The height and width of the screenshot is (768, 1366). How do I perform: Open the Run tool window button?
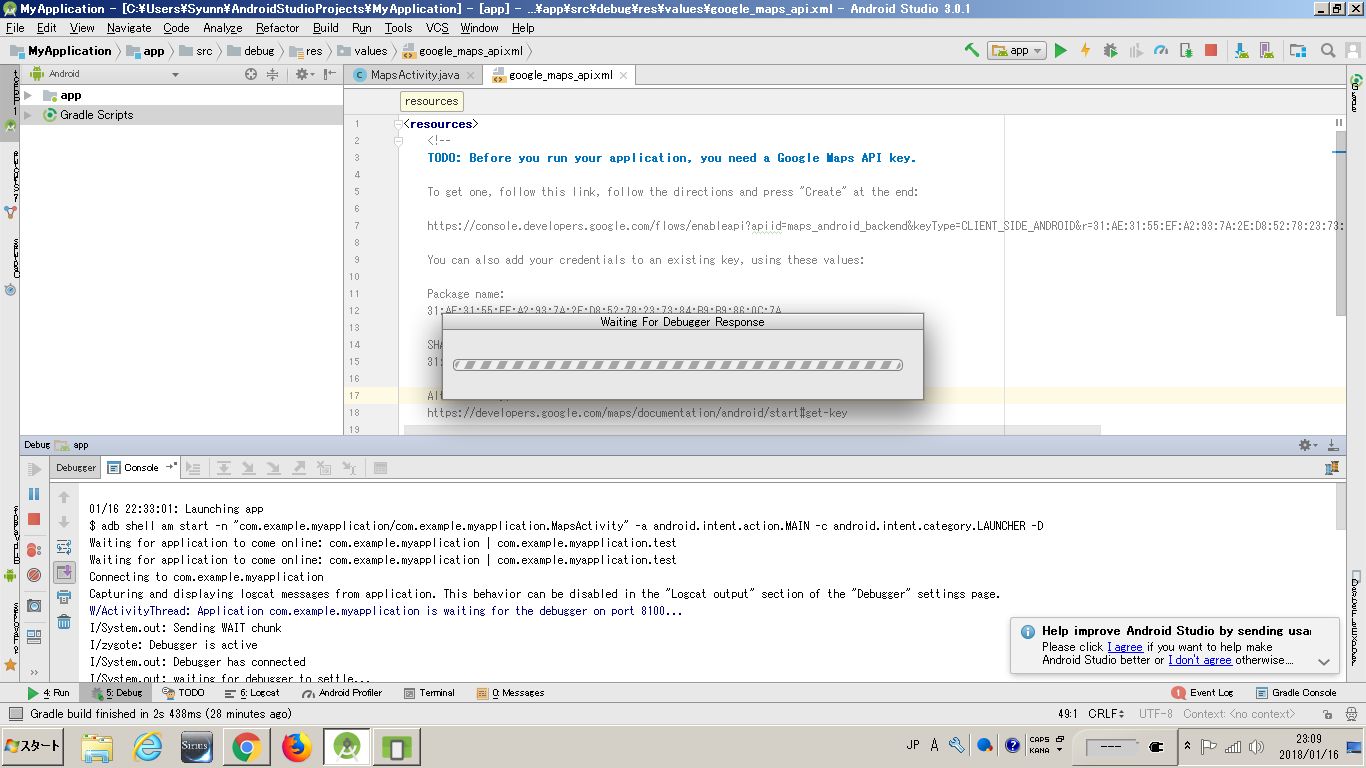click(48, 692)
